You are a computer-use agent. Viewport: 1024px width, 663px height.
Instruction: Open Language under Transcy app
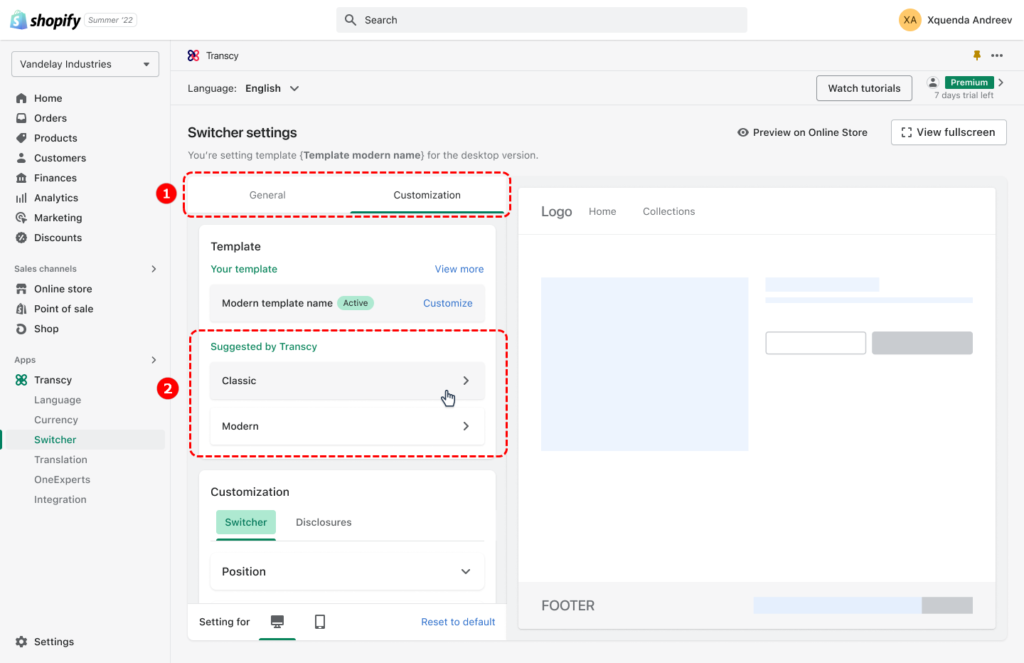pos(57,400)
